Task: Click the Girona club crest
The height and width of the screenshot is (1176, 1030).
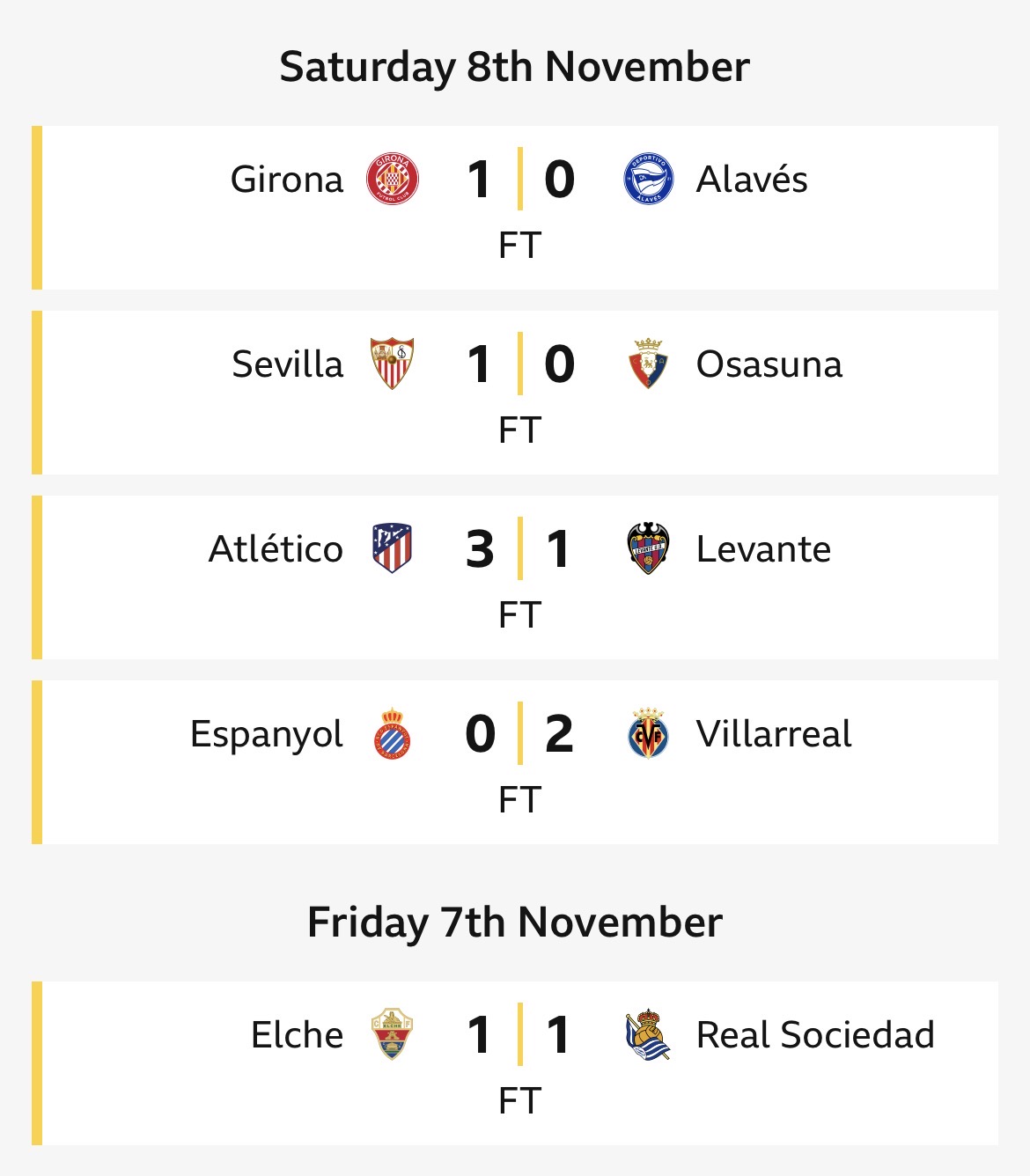Action: (x=393, y=180)
